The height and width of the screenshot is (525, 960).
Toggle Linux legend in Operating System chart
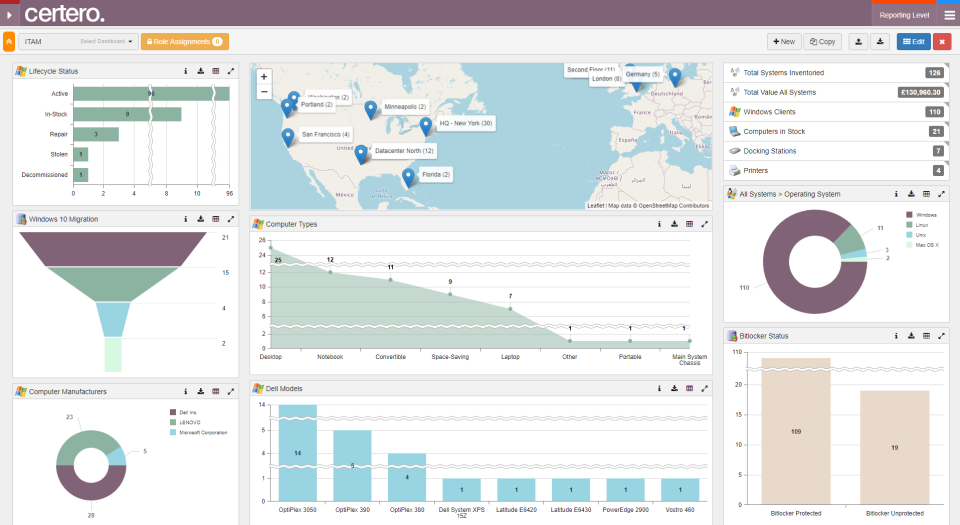point(917,225)
